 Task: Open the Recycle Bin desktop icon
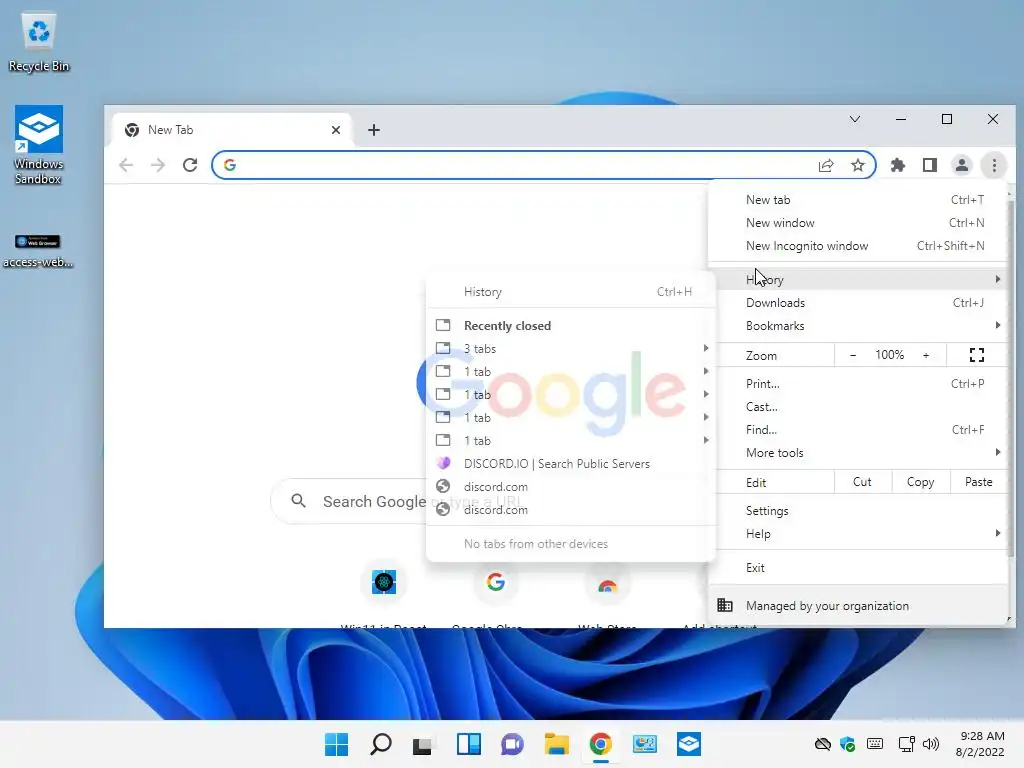39,43
